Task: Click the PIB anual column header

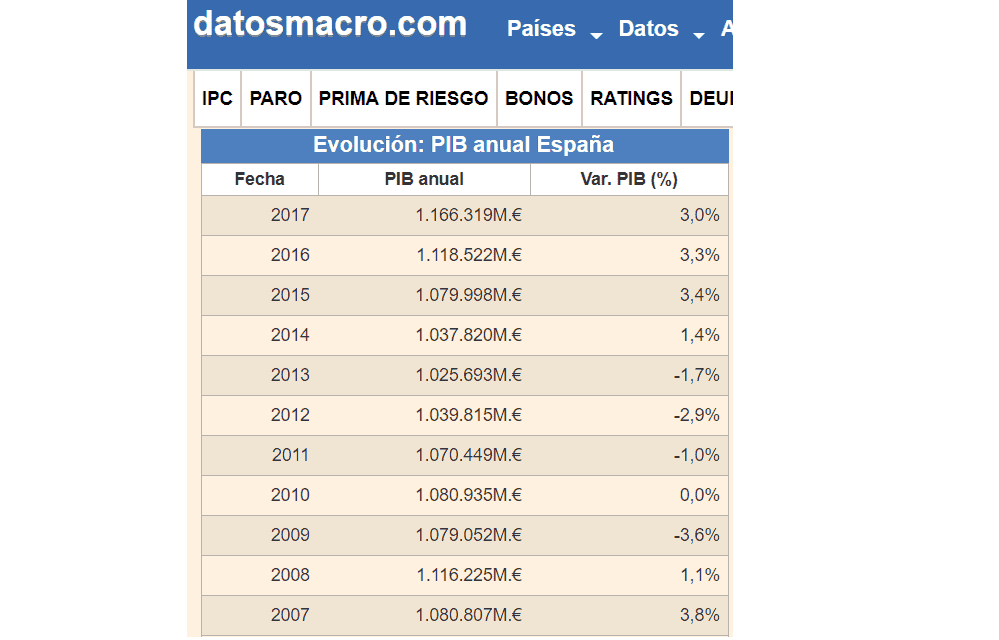Action: [x=424, y=179]
